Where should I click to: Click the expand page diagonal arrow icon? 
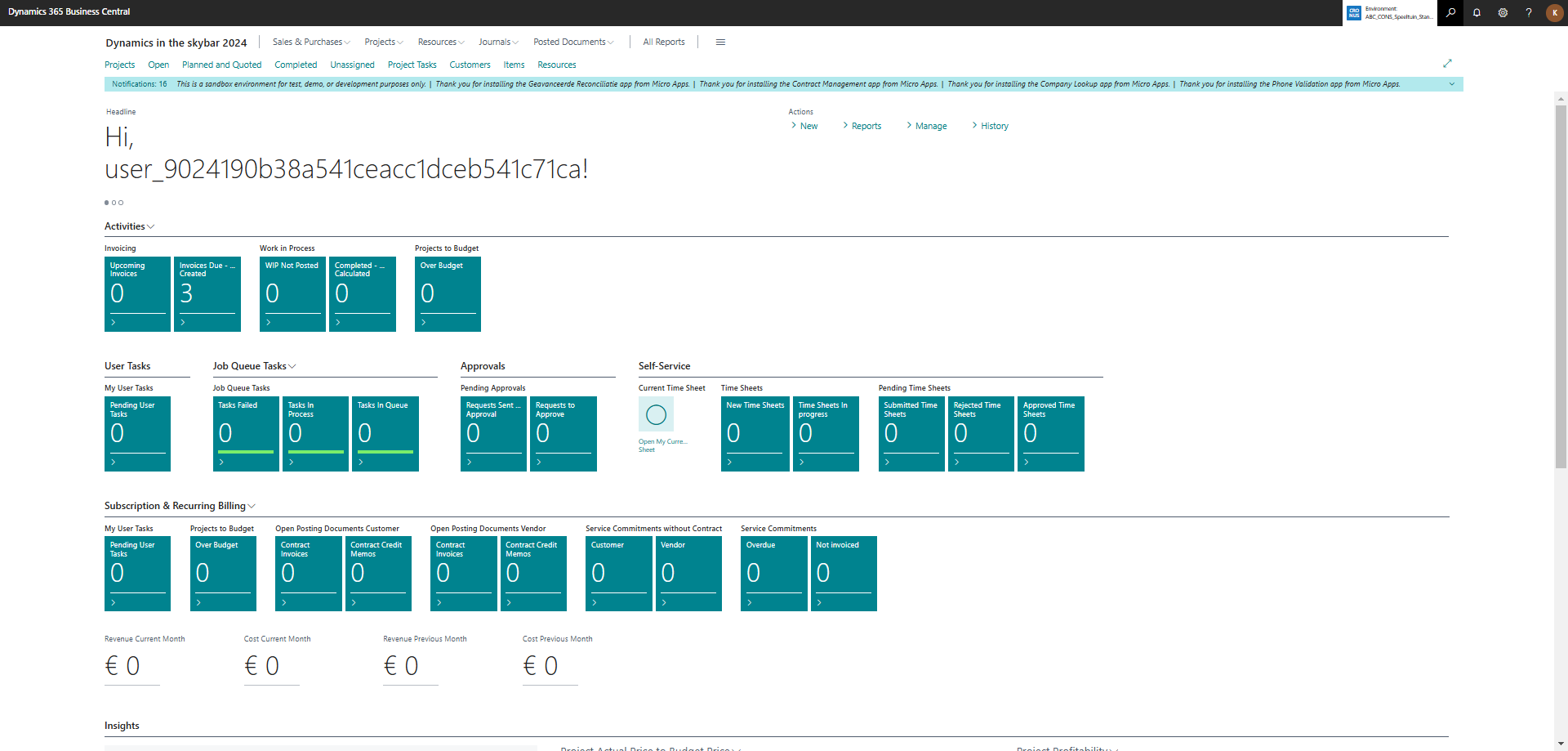(1447, 64)
